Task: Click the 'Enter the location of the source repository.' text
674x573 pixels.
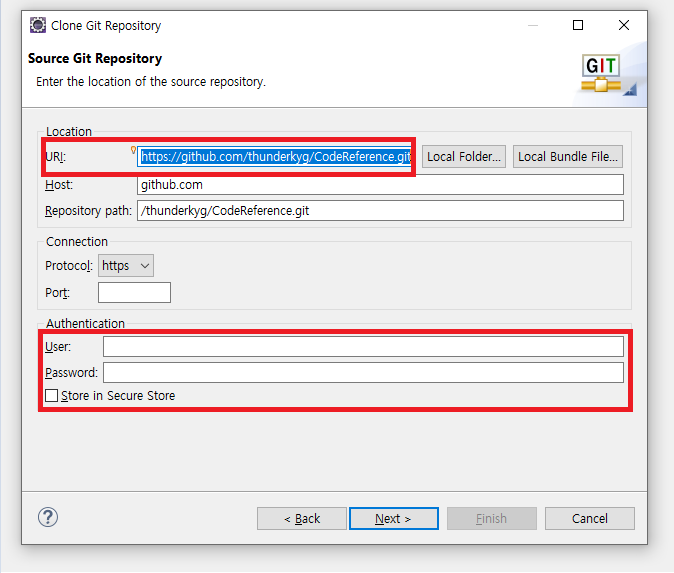Action: [151, 82]
